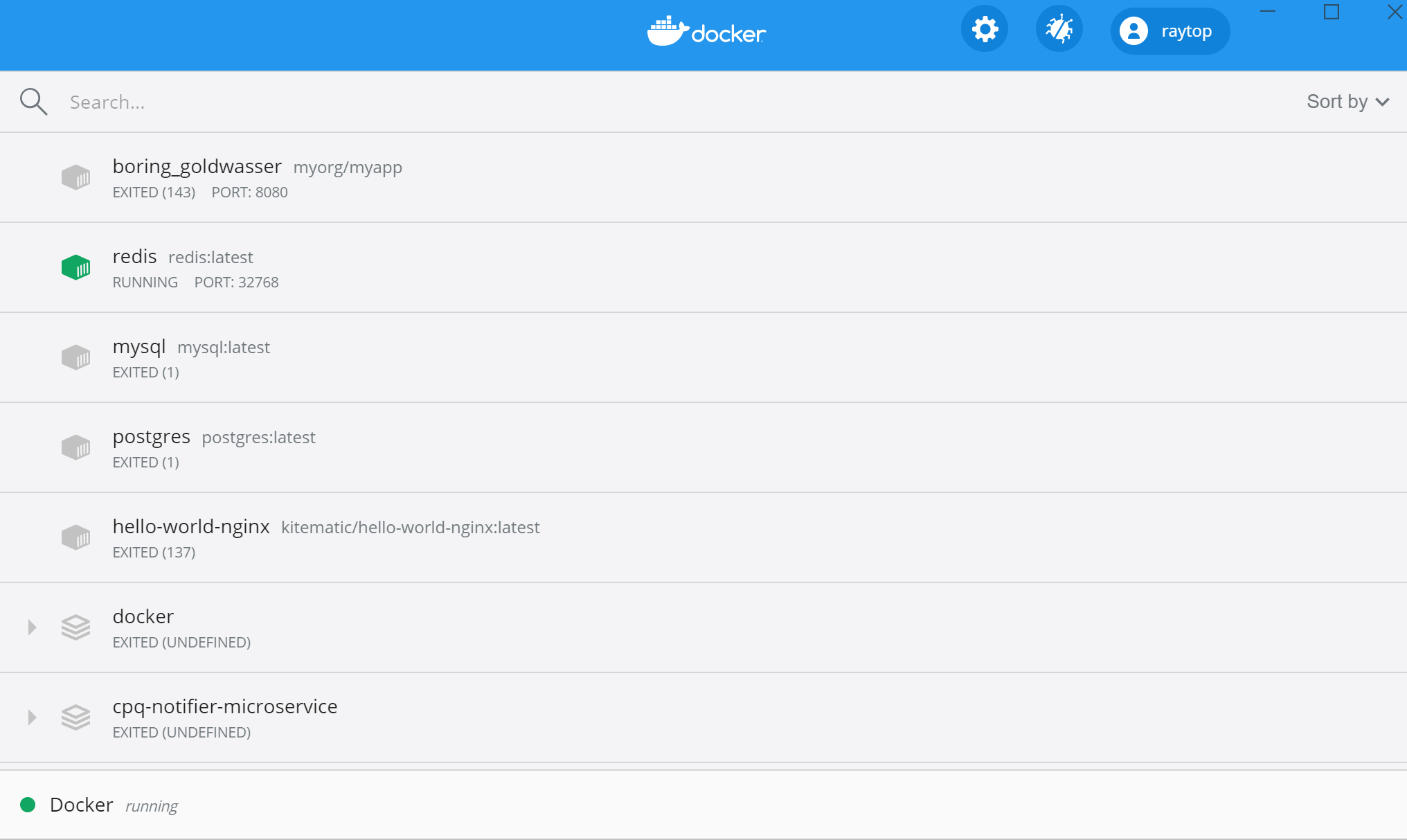Select the hello-world-nginx container

pyautogui.click(x=191, y=526)
